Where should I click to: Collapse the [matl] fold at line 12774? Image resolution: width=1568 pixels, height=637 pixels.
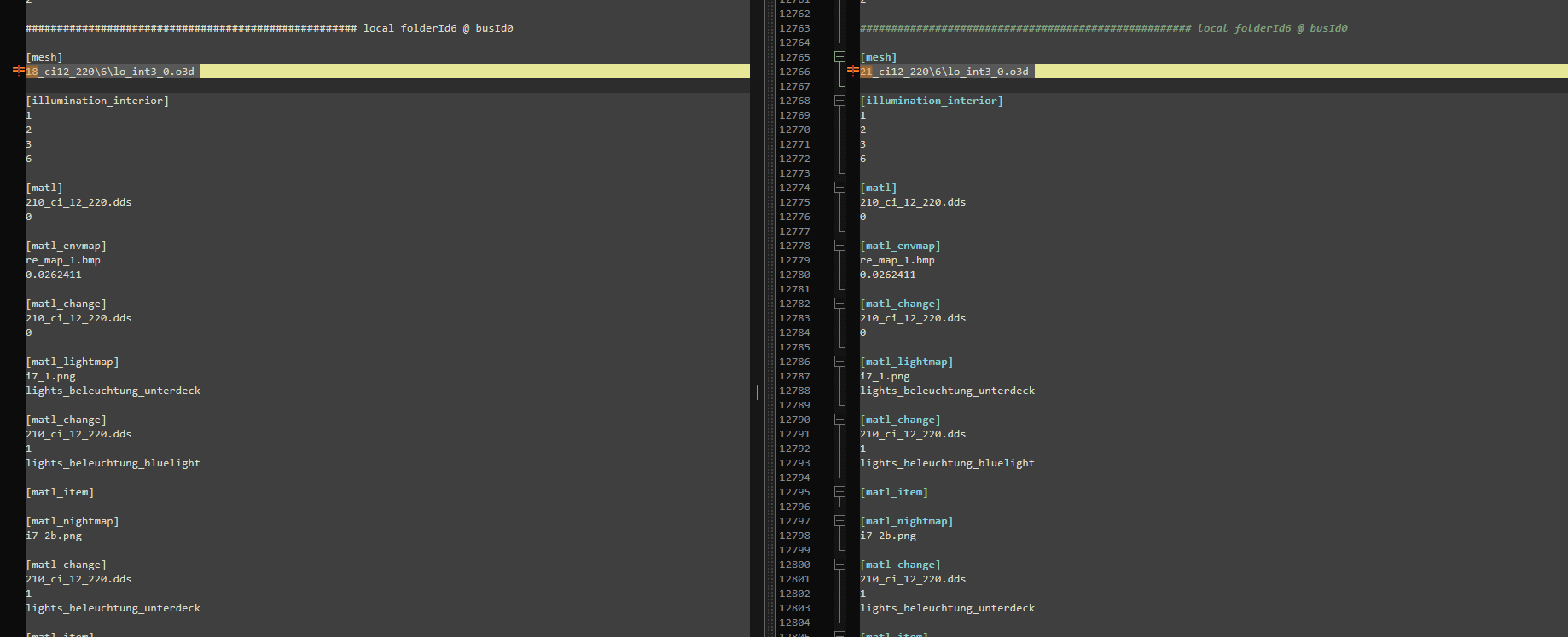(x=839, y=188)
